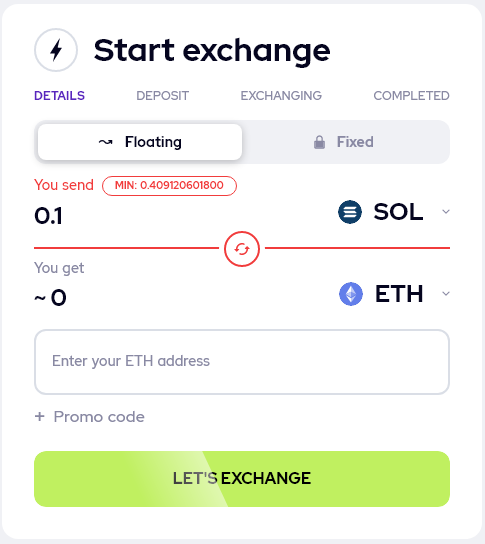485x544 pixels.
Task: Click the wavy arrow icon next to Floating
Action: [105, 142]
